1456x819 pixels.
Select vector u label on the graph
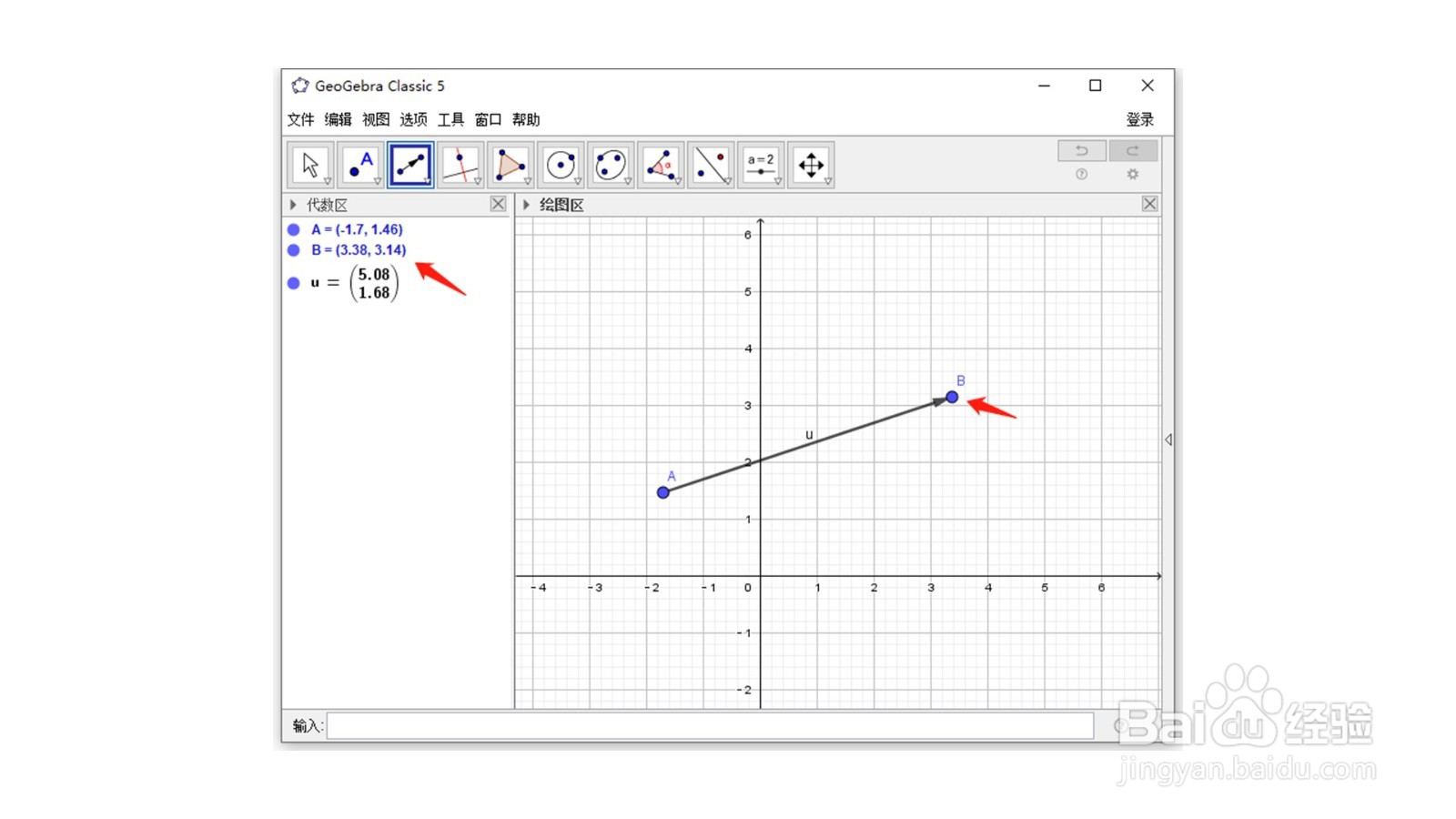click(809, 435)
